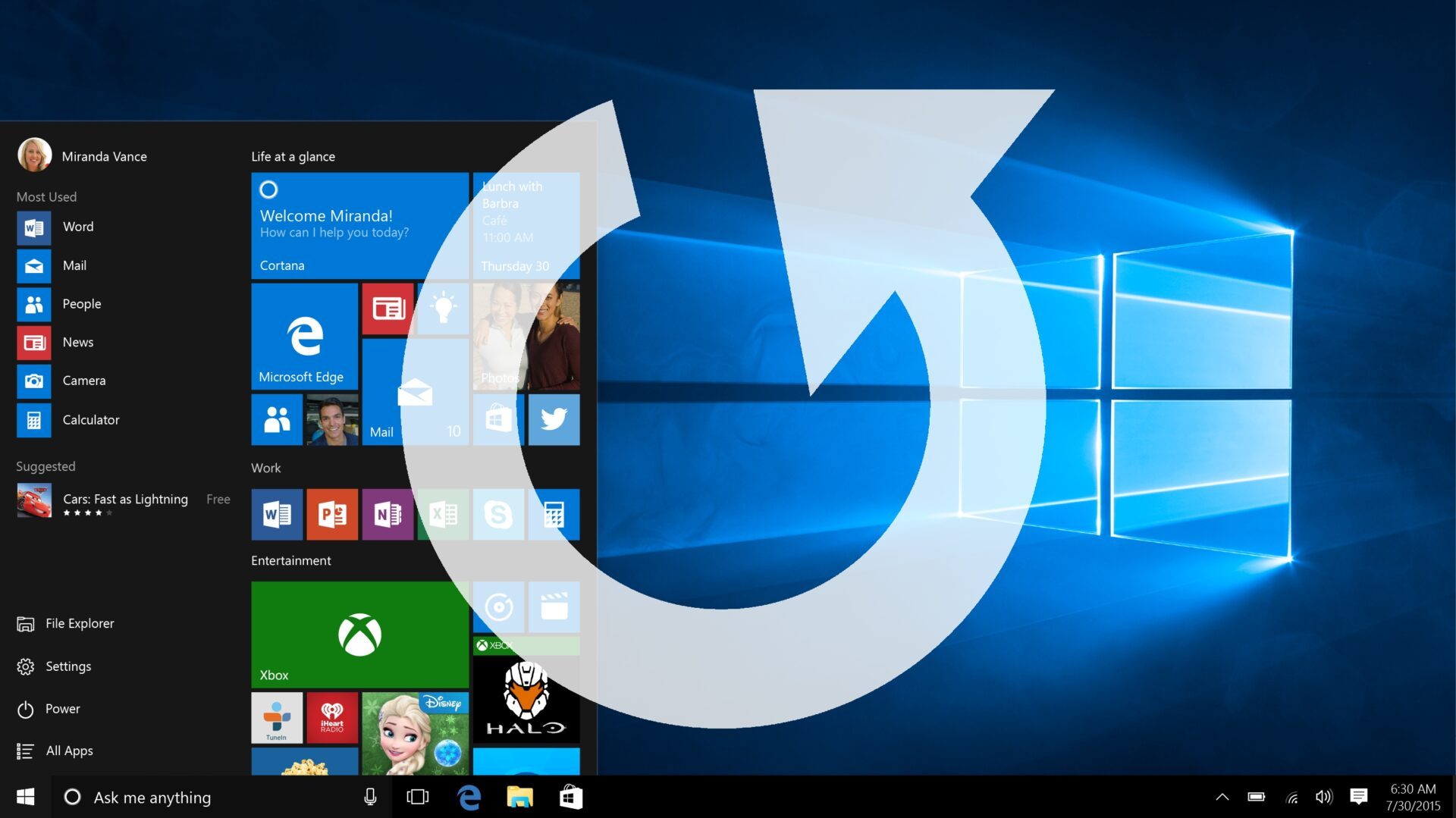The width and height of the screenshot is (1456, 818).
Task: Open the Movies & TV clapperboard tile
Action: tap(554, 606)
